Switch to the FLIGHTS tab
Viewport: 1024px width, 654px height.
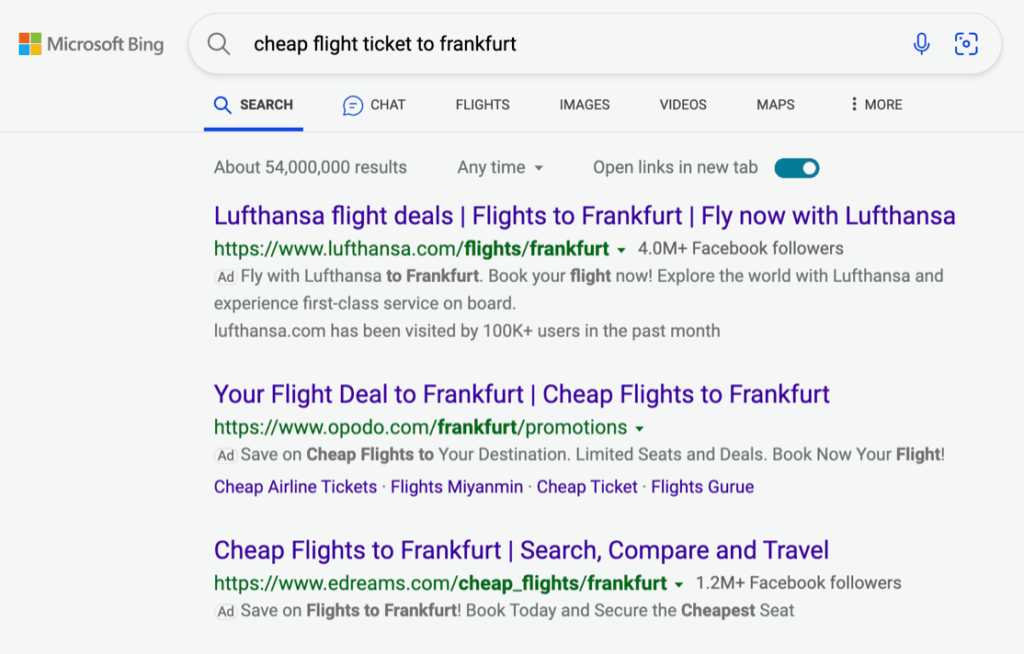click(482, 104)
